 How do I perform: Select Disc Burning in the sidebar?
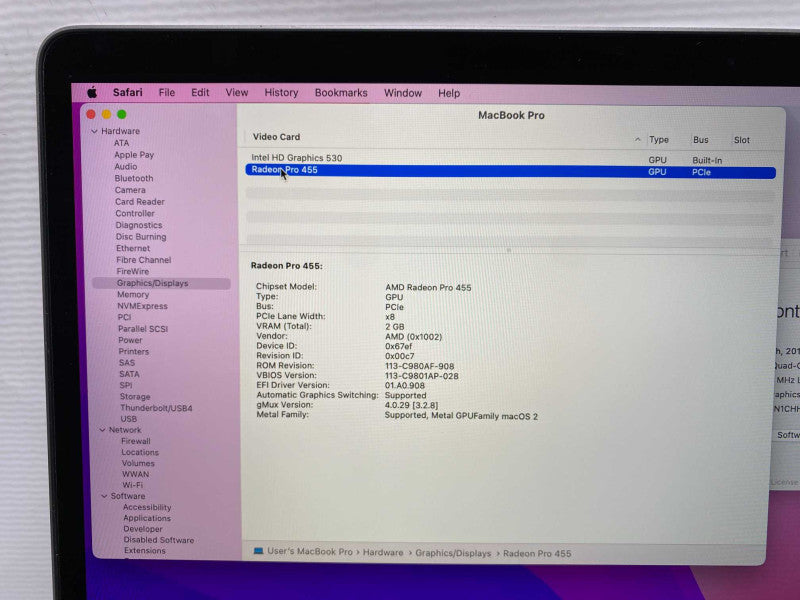[141, 237]
